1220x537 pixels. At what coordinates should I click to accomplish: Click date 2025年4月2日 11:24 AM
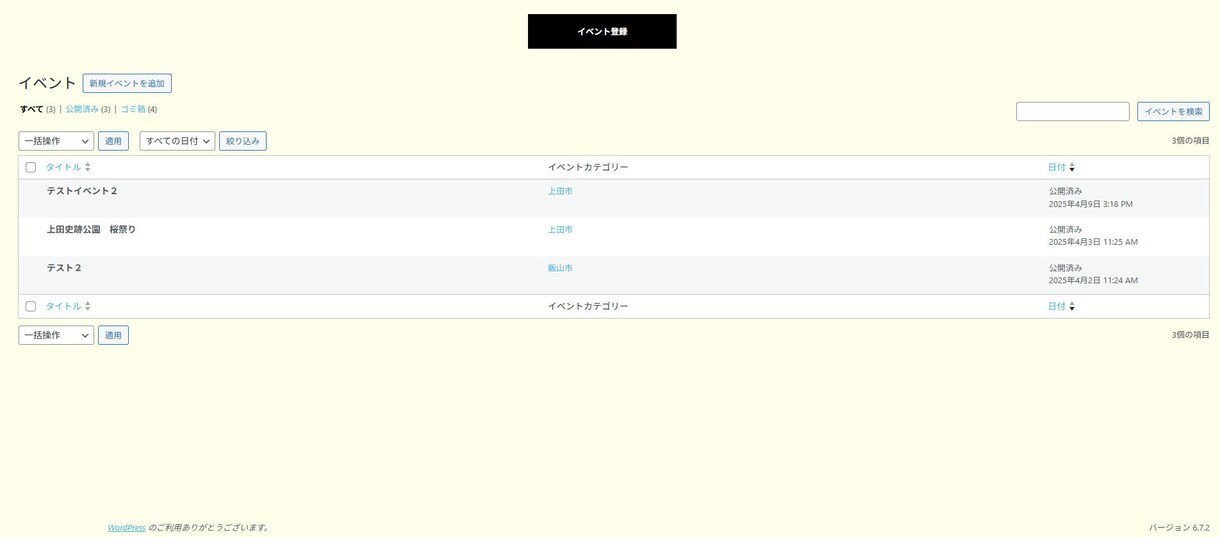(1093, 280)
